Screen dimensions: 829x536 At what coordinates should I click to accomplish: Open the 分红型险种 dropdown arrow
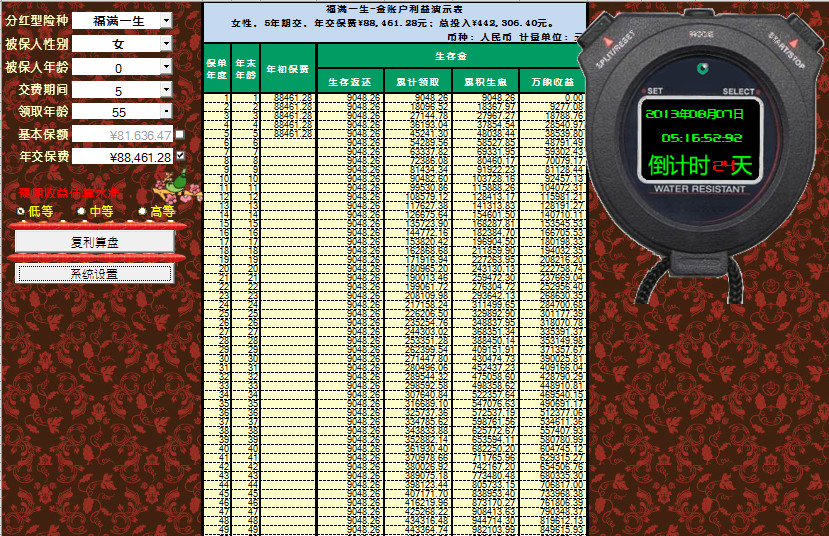(x=166, y=21)
